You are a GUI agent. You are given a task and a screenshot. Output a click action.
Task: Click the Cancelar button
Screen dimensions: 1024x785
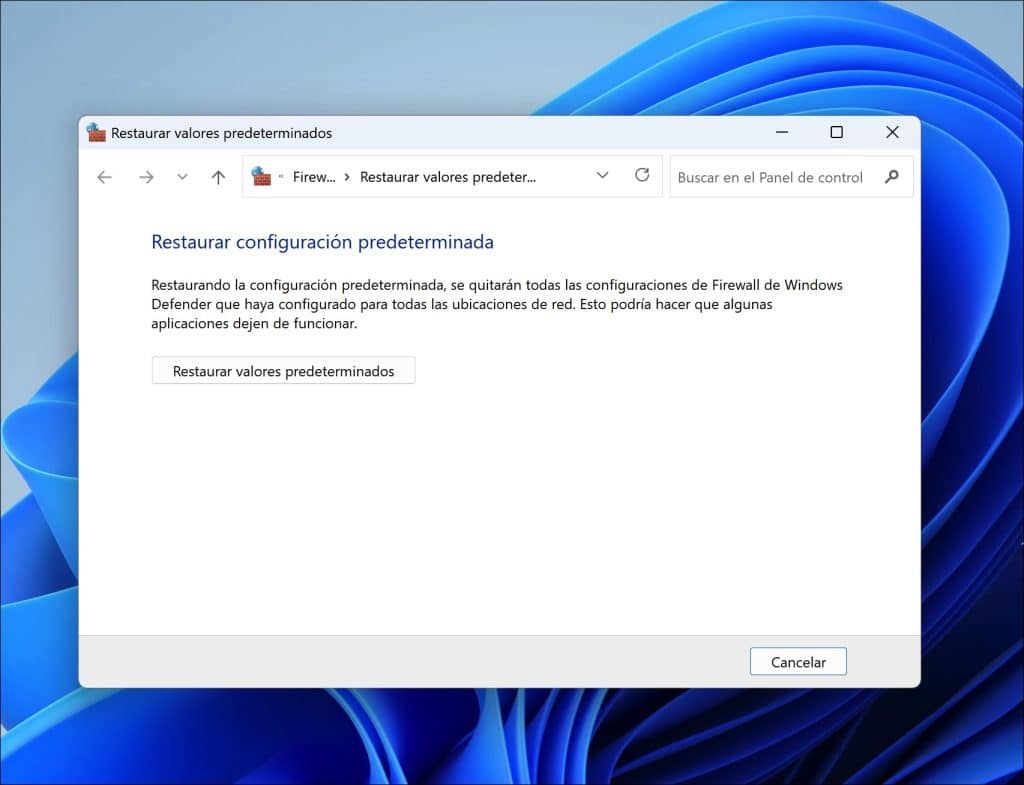pyautogui.click(x=798, y=662)
